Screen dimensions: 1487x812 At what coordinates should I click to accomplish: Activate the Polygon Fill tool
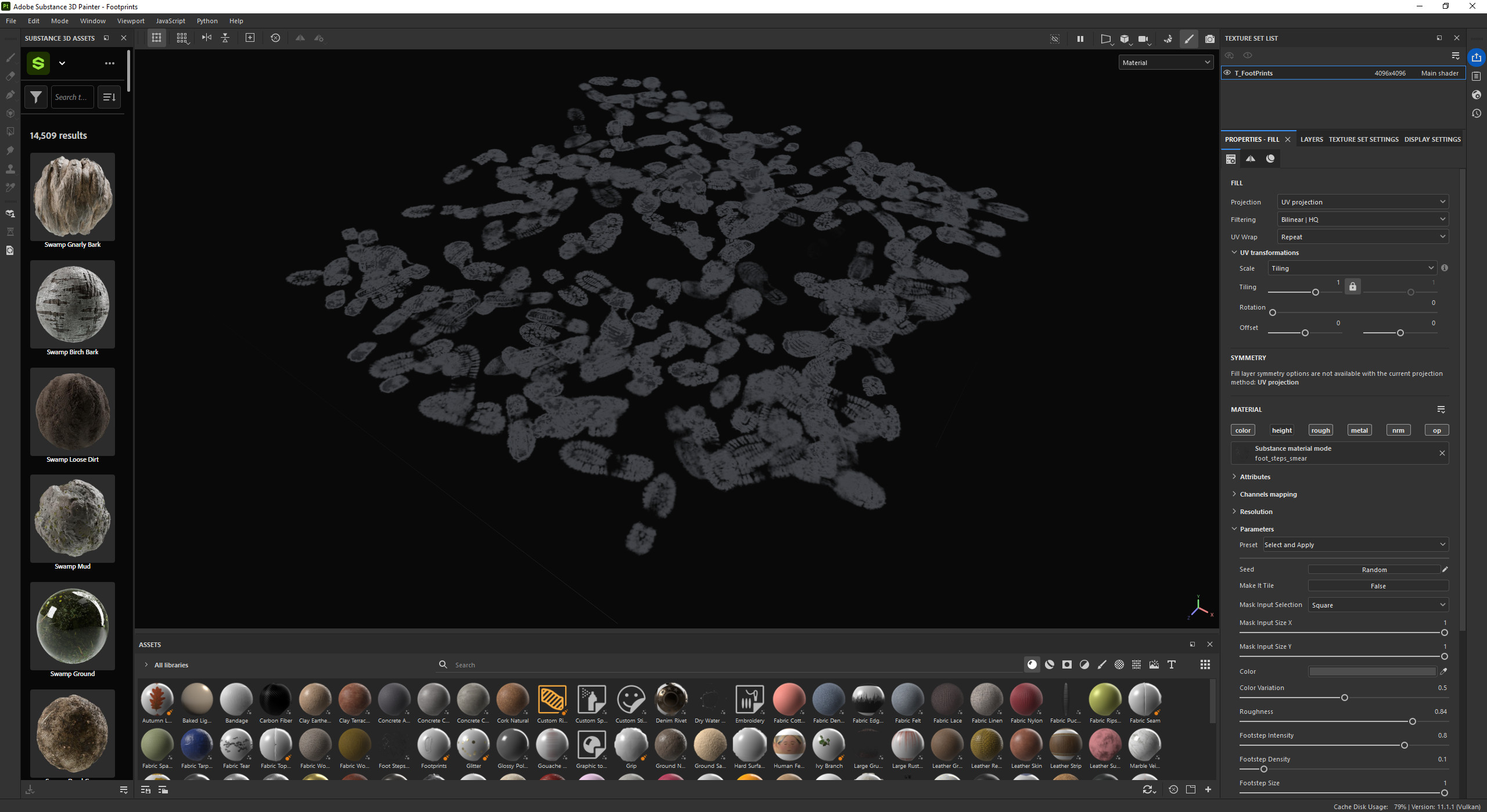point(10,130)
